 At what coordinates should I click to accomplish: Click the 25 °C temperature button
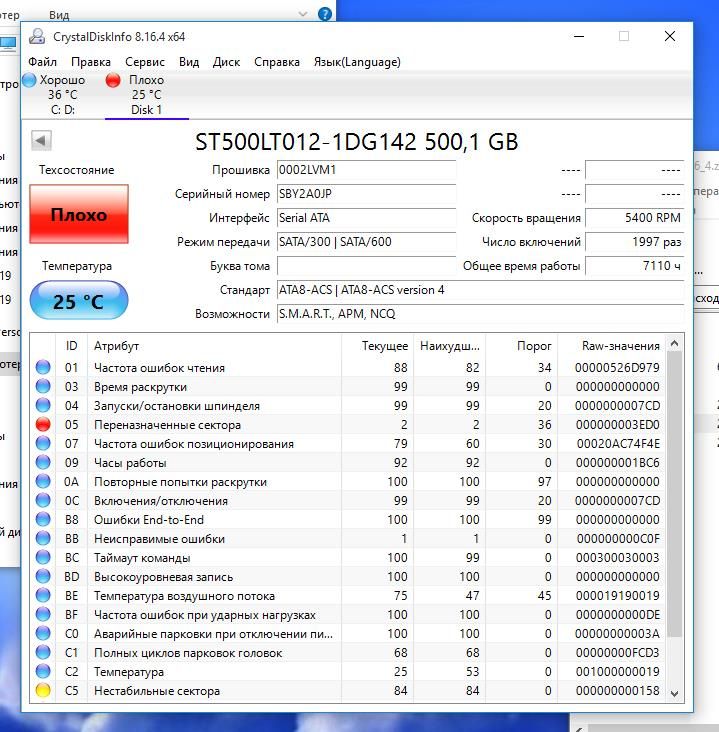79,301
